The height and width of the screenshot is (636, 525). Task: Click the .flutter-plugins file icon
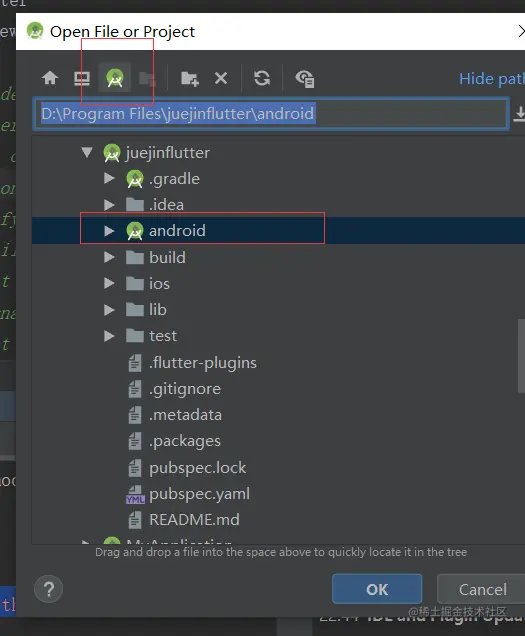[135, 363]
